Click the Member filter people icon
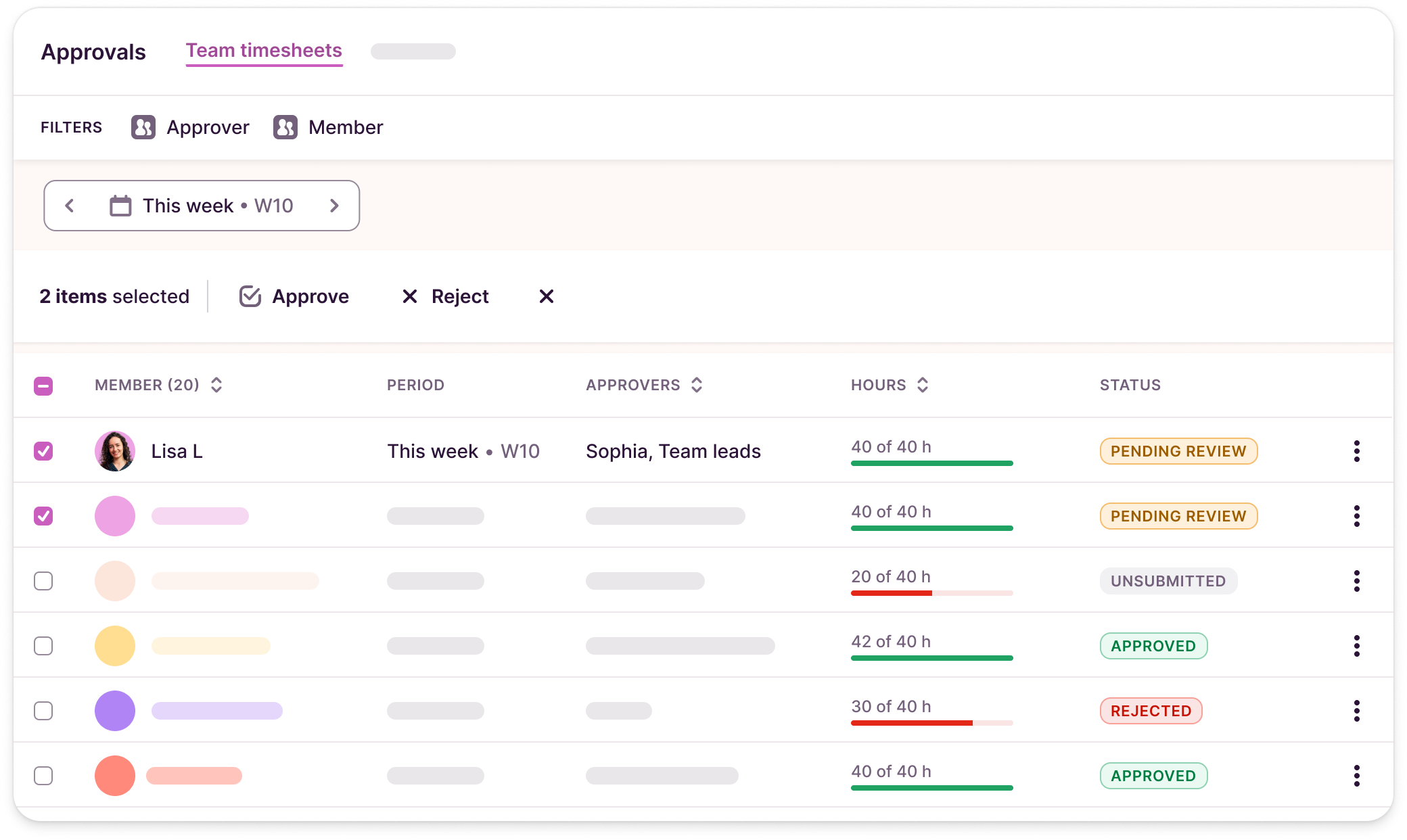Screen dimensions: 1407x840 [285, 127]
